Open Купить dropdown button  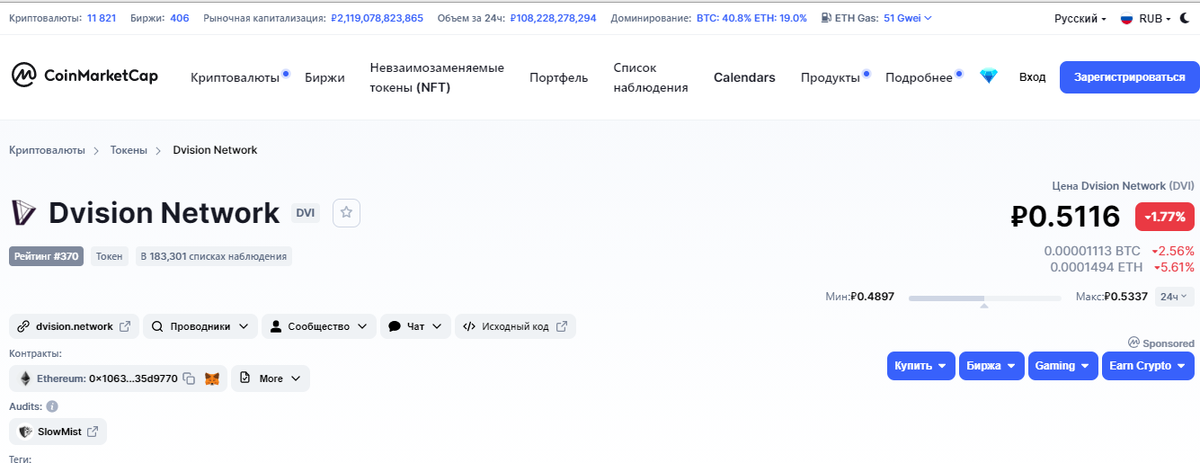click(x=920, y=366)
